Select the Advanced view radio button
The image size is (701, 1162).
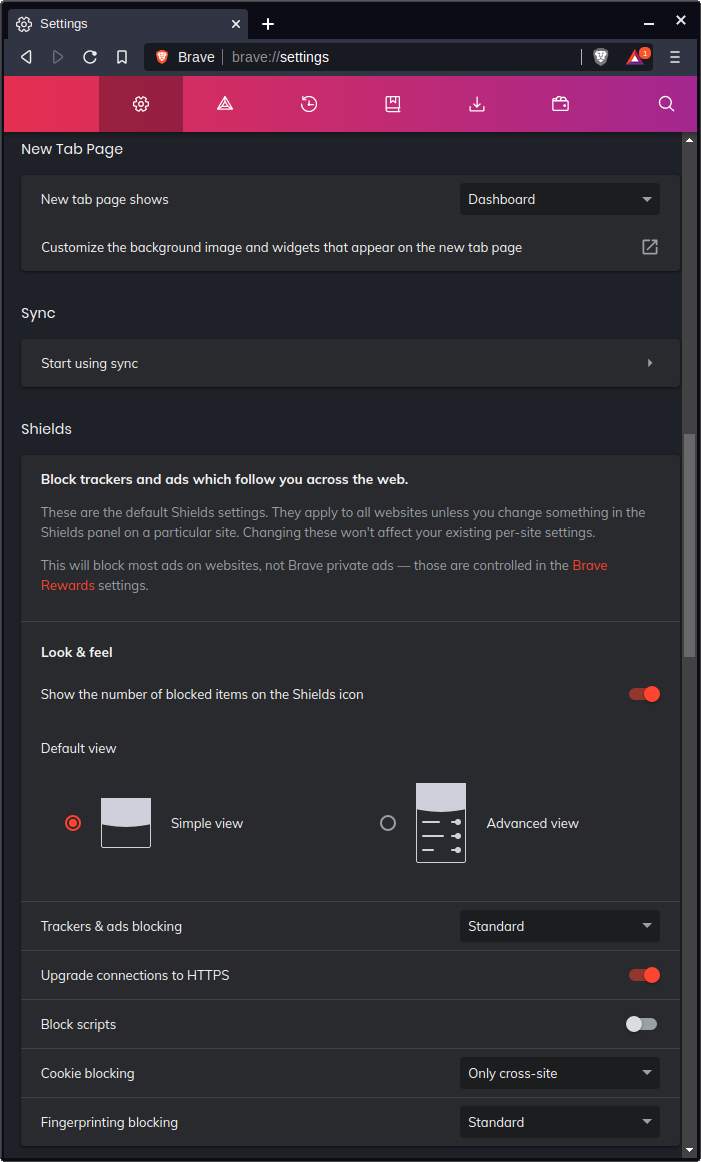tap(388, 823)
